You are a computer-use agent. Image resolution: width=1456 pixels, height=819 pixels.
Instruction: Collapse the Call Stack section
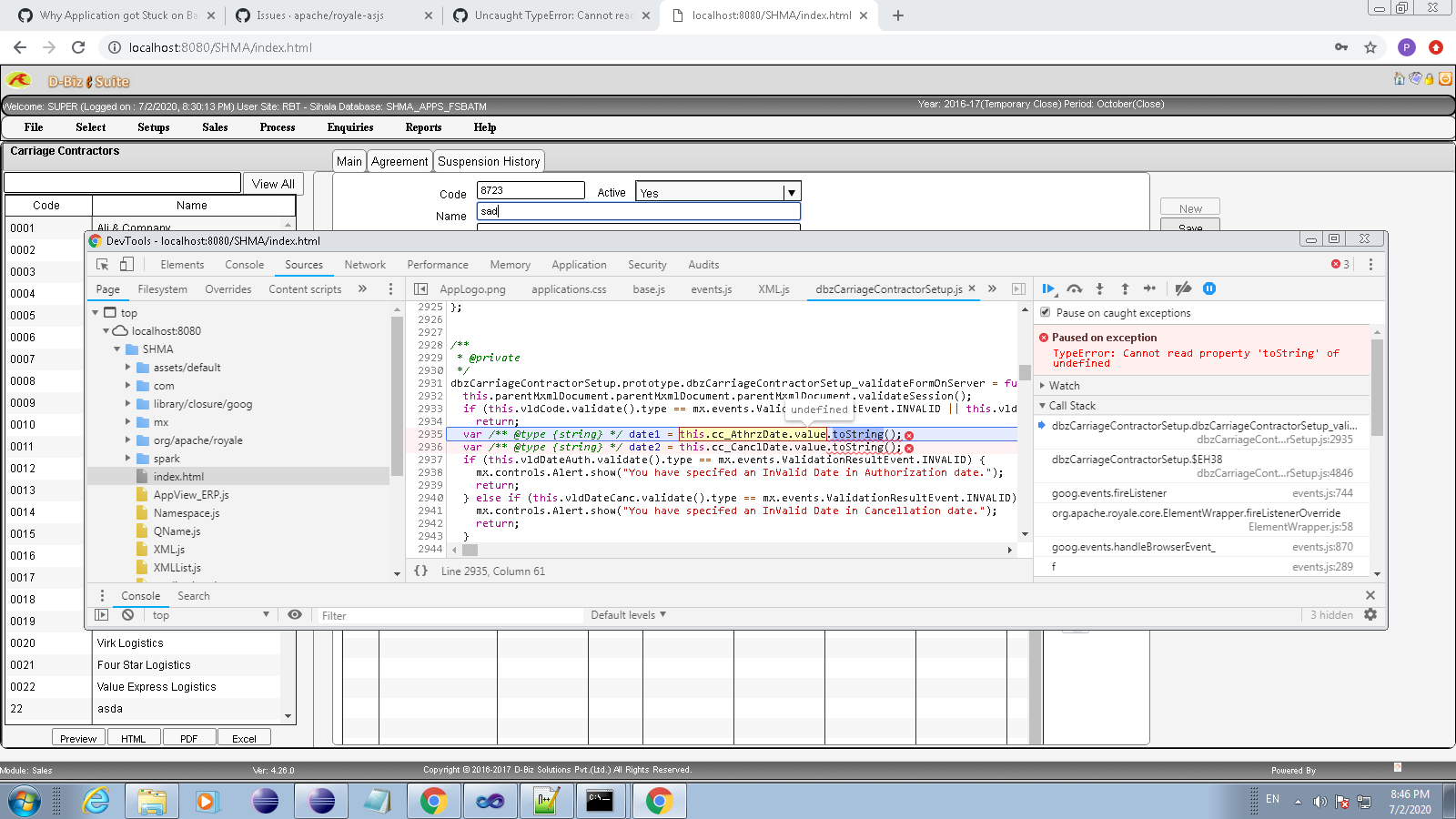(x=1045, y=405)
